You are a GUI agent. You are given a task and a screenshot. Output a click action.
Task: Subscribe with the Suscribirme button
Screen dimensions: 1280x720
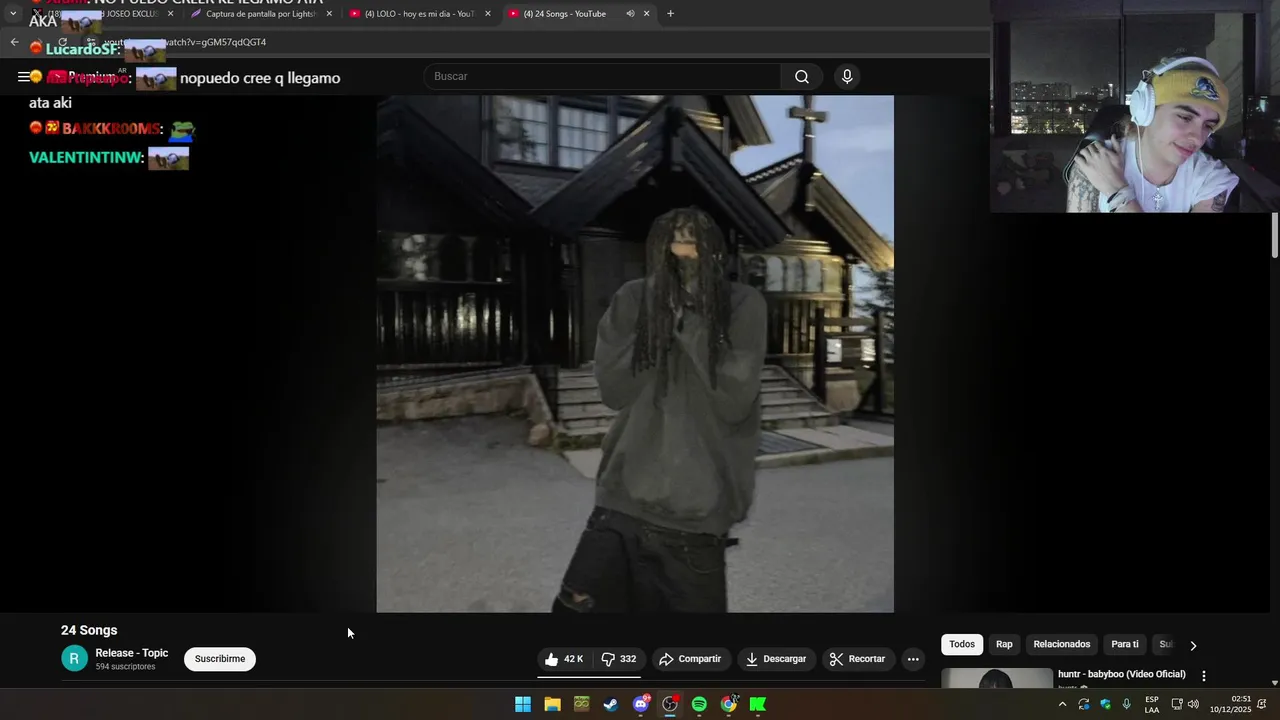point(220,659)
